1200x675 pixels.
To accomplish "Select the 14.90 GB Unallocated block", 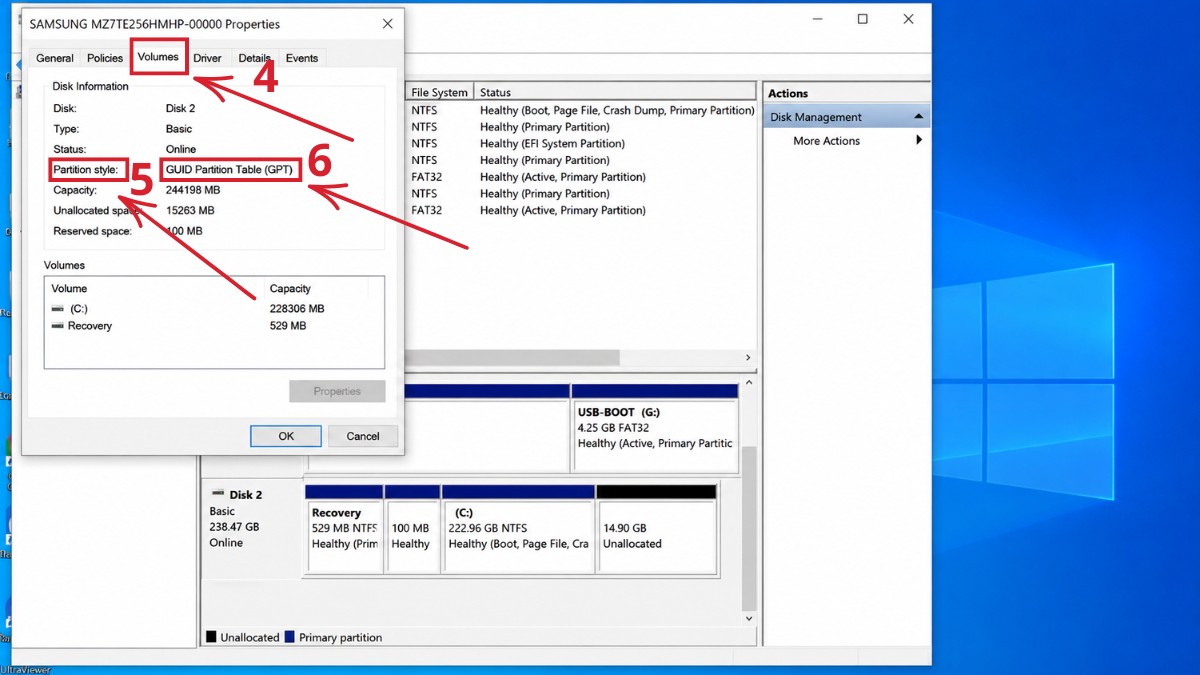I will tap(656, 529).
